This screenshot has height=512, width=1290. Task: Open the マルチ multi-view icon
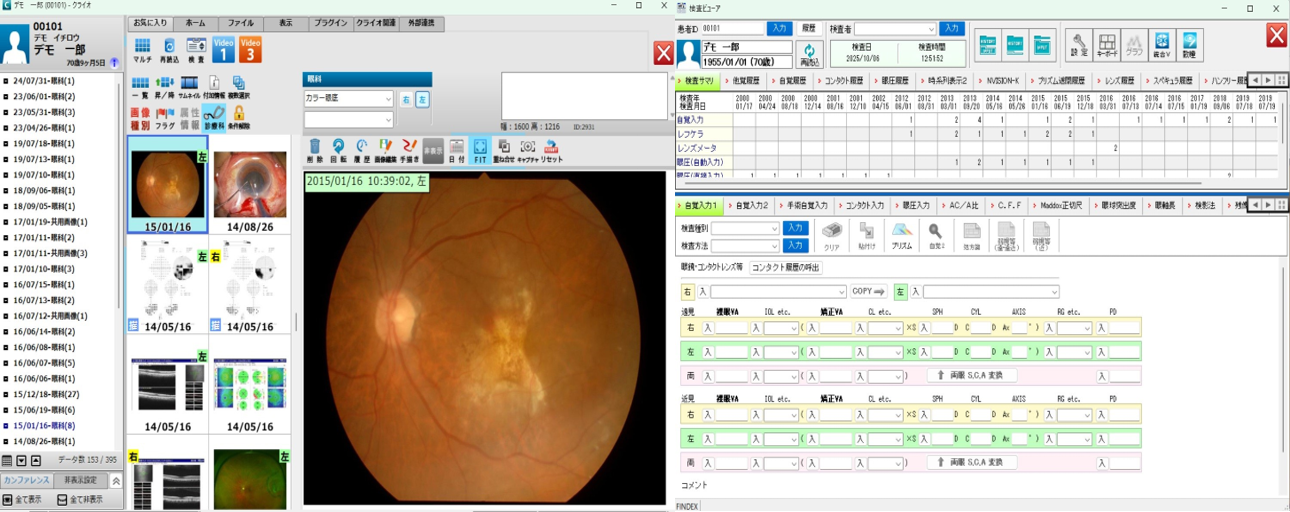click(x=142, y=50)
